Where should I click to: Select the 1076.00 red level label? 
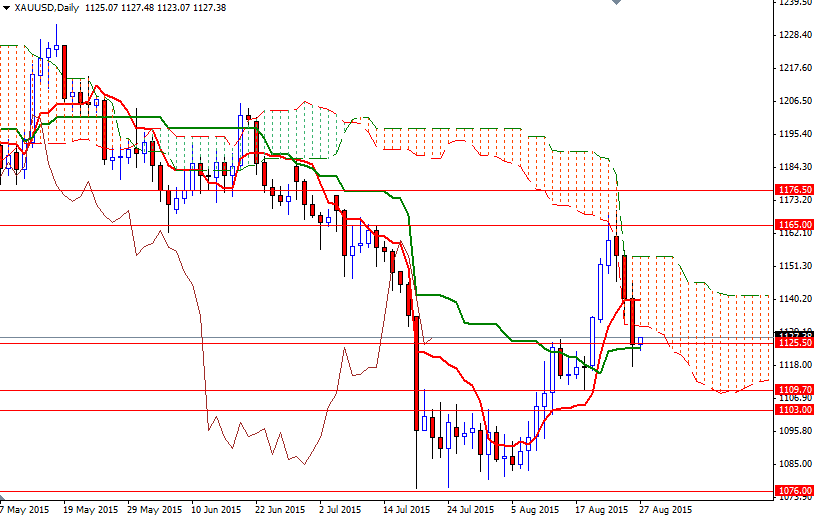pos(794,491)
